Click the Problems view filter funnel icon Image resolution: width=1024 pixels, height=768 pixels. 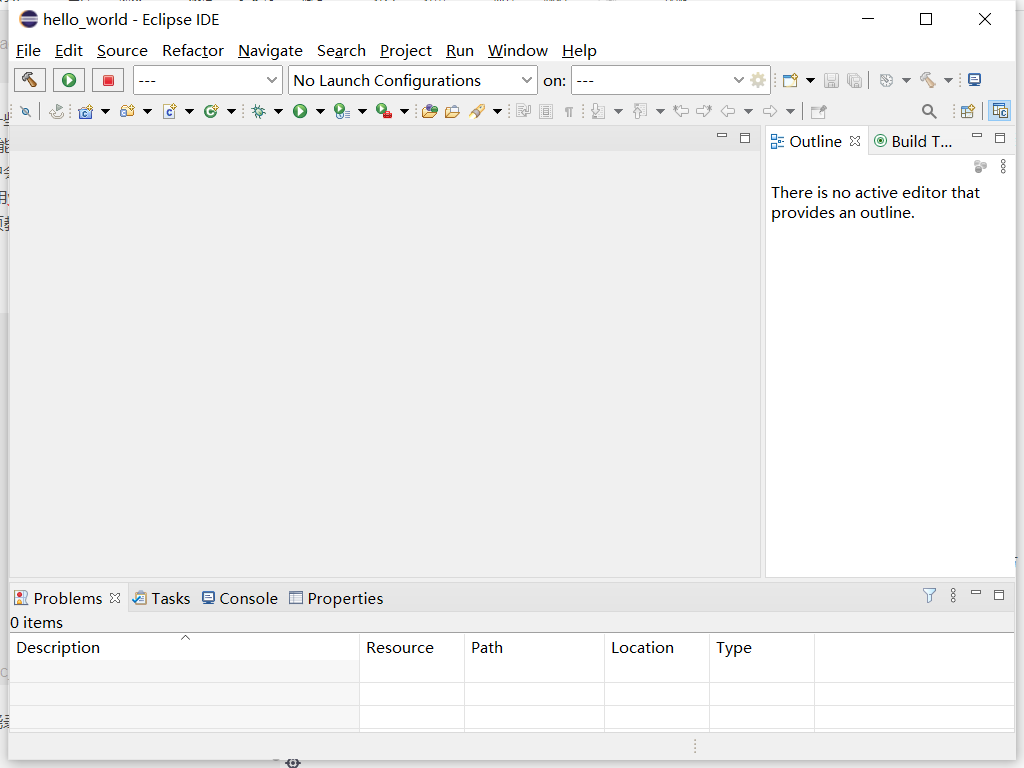(x=929, y=596)
